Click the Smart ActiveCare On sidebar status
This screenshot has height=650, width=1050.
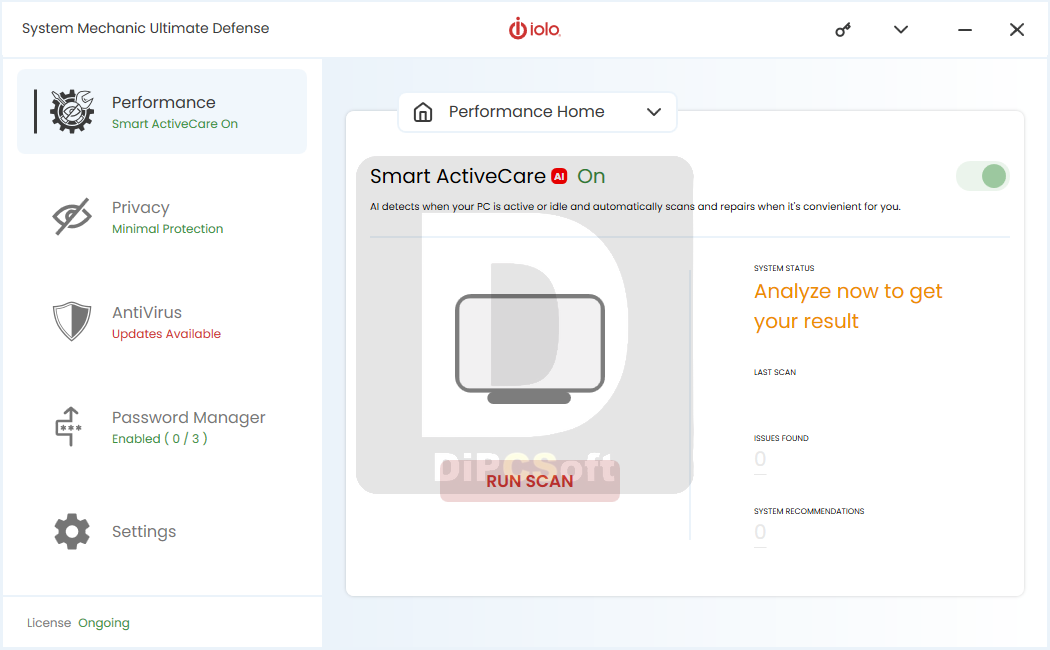(175, 124)
